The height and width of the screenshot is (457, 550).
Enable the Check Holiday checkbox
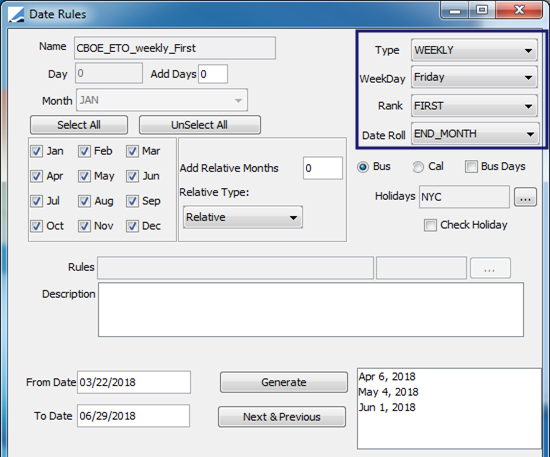coord(430,225)
